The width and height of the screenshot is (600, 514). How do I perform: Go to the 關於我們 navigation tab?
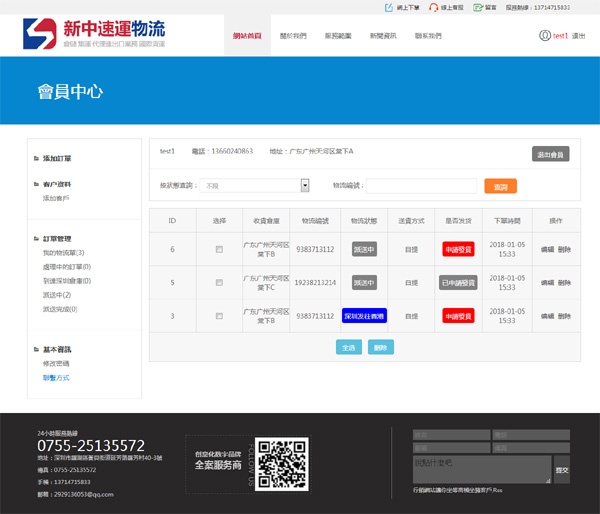[294, 35]
